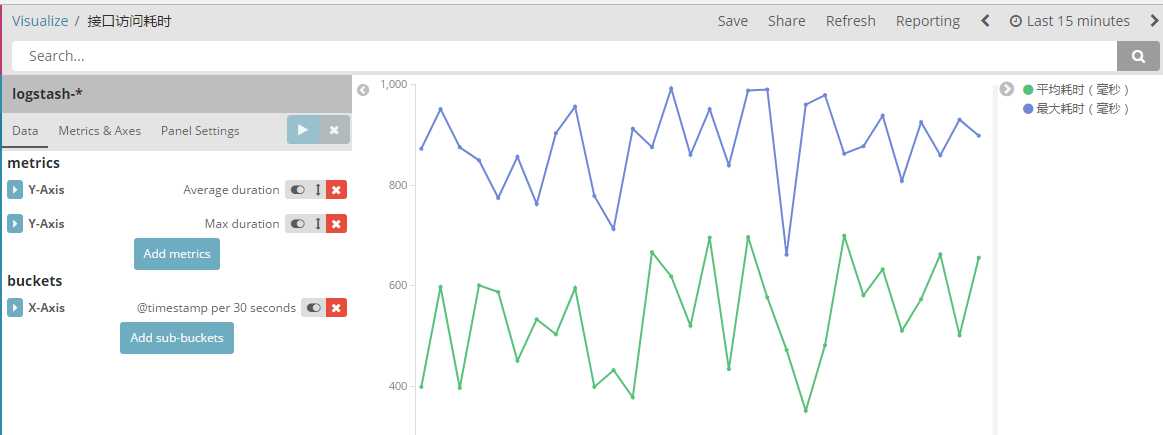
Task: Remove the Average duration metric
Action: 336,190
